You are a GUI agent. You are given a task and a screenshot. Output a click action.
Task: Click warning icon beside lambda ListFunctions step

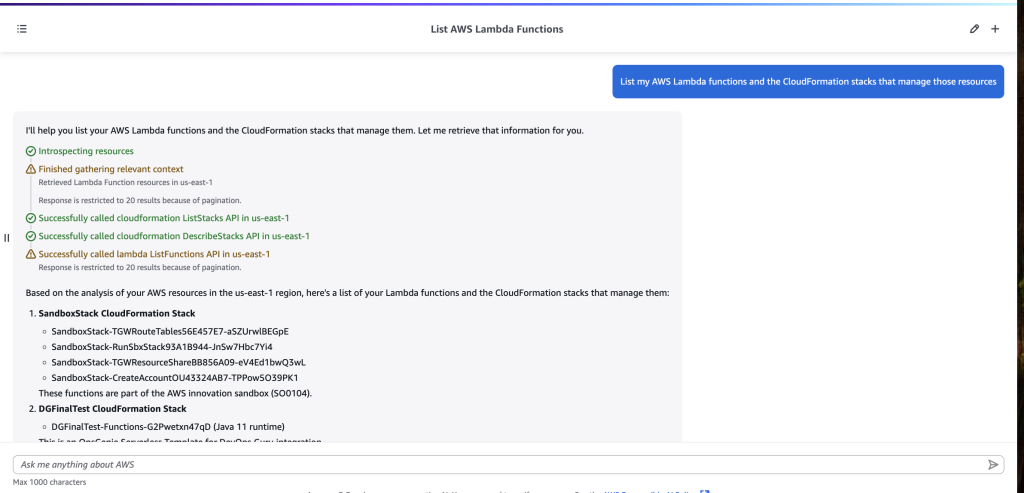click(x=31, y=254)
